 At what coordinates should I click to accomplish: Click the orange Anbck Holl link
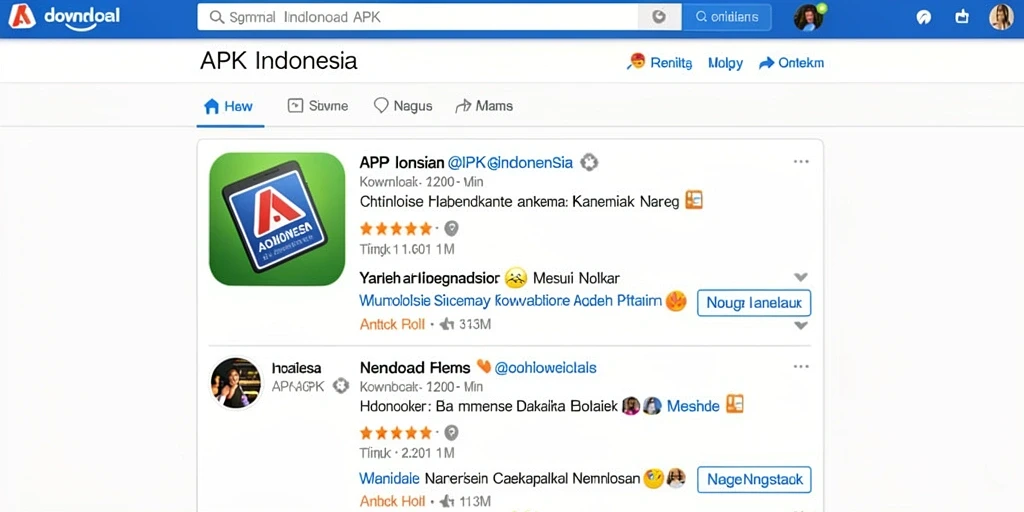[392, 502]
